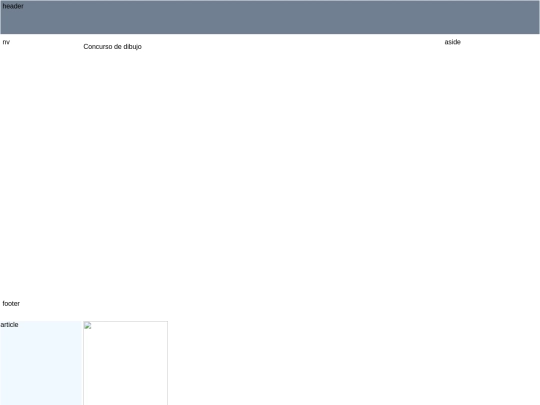Click the 'footer' text
Screen dimensions: 540x405
coord(11,303)
